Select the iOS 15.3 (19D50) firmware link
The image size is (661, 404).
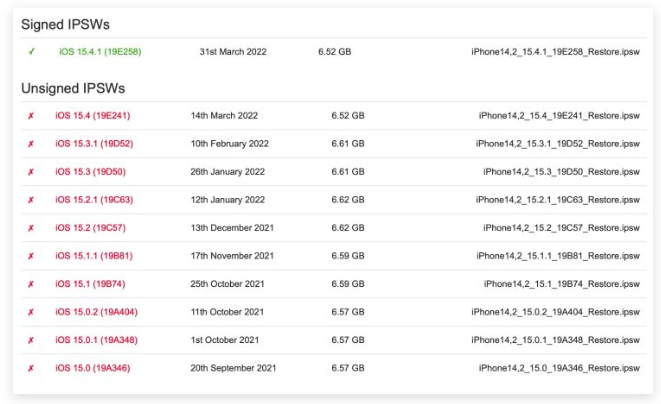[90, 172]
